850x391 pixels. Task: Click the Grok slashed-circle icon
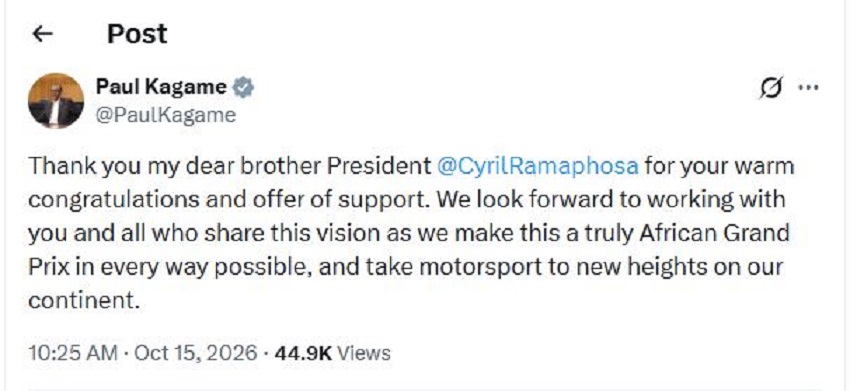point(771,87)
